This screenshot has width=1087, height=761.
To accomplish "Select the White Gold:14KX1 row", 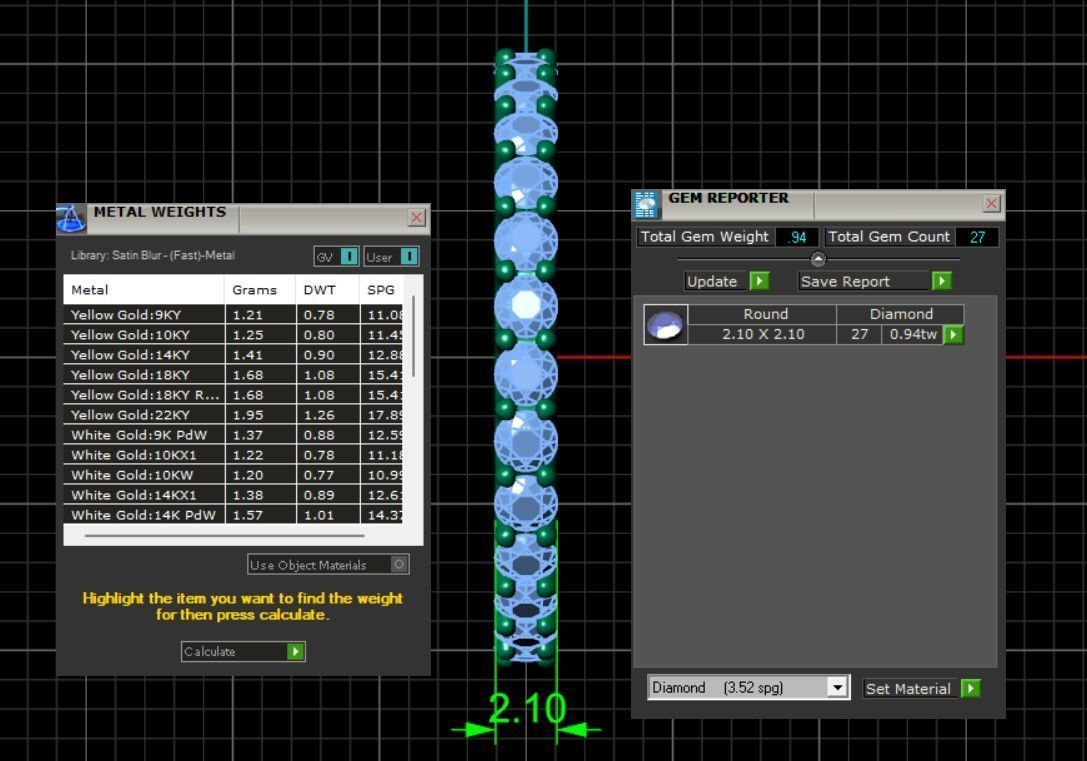I will [234, 496].
